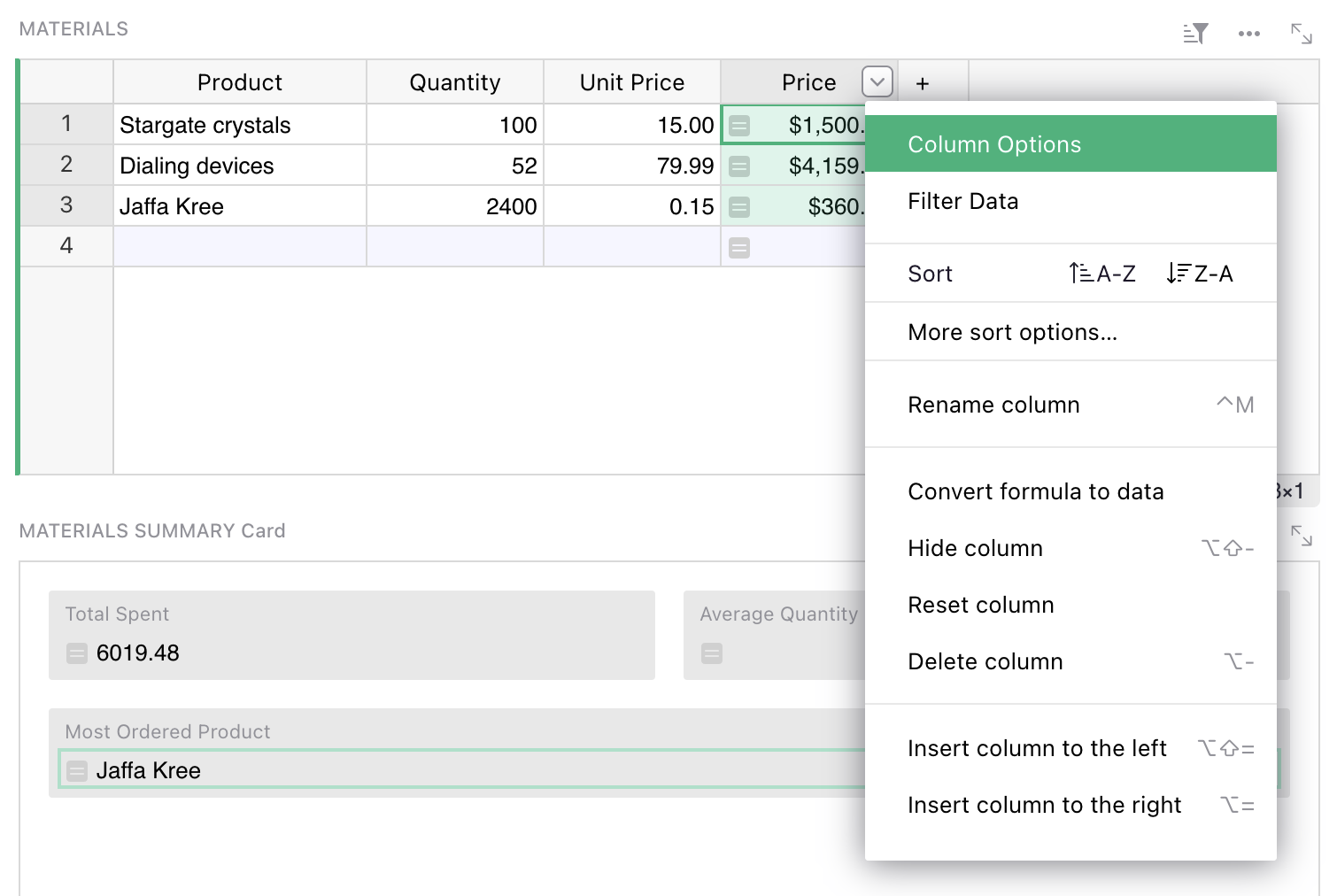1337x896 pixels.
Task: Hide column via the menu
Action: pyautogui.click(x=975, y=548)
